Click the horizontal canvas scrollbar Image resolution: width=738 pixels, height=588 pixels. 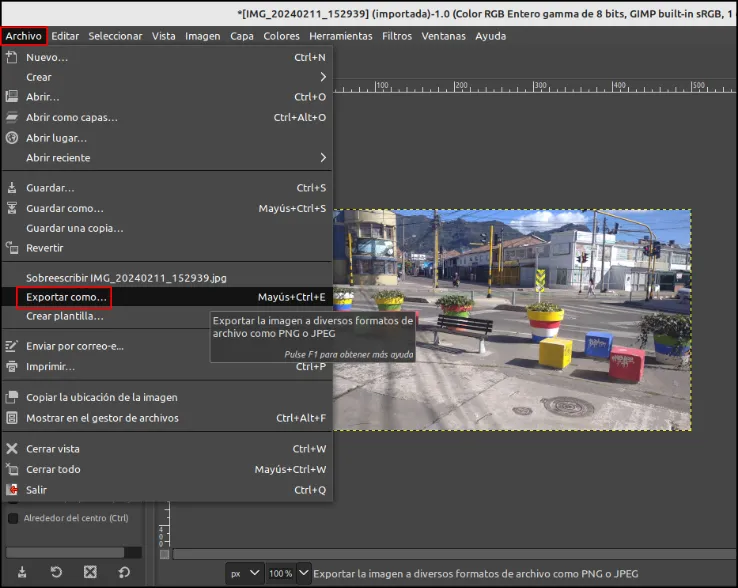(x=455, y=554)
